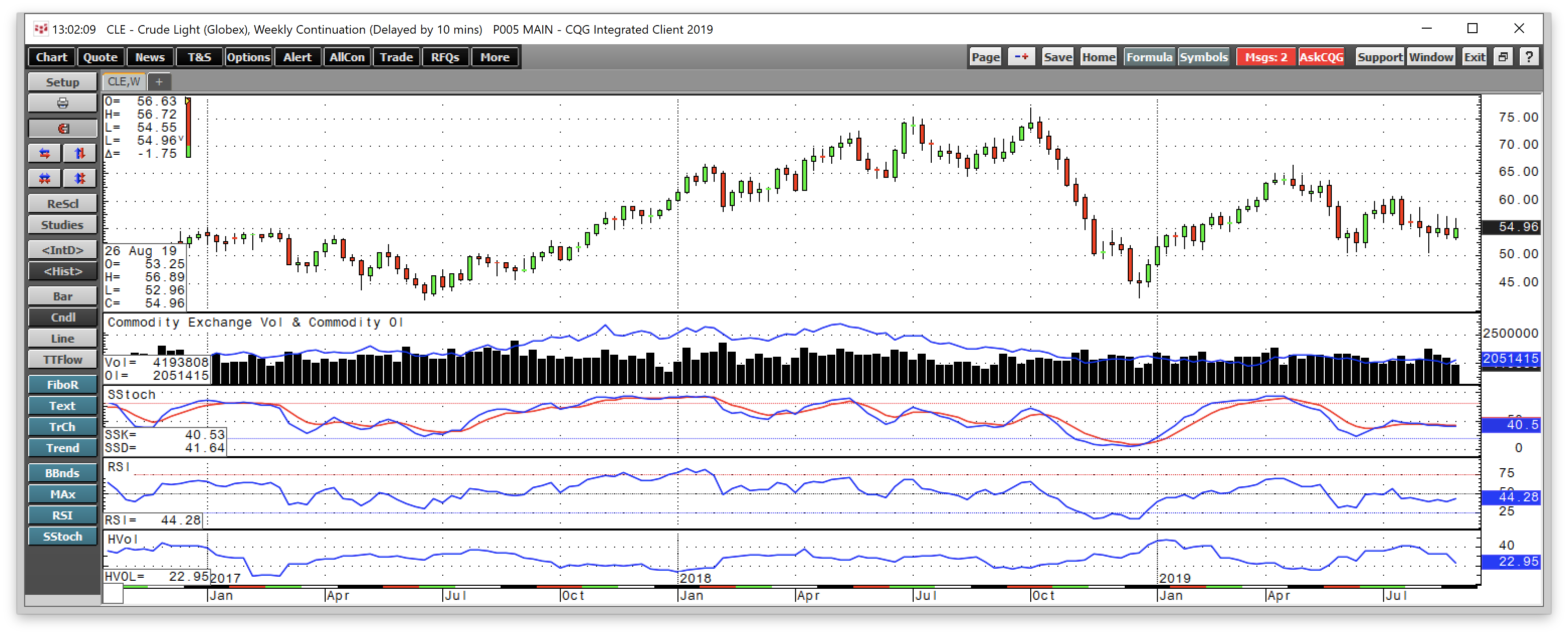
Task: Add a new chart tab with plus
Action: coord(159,81)
